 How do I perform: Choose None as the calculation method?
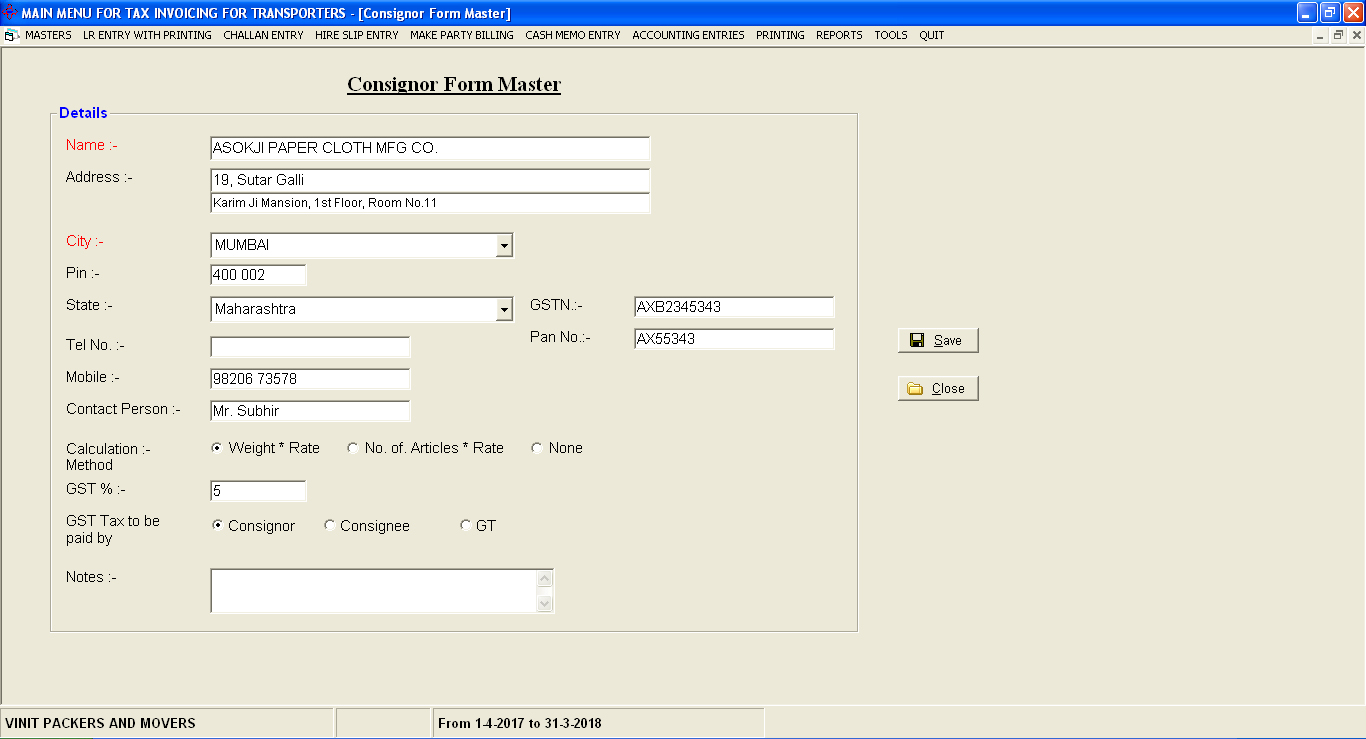pyautogui.click(x=537, y=448)
